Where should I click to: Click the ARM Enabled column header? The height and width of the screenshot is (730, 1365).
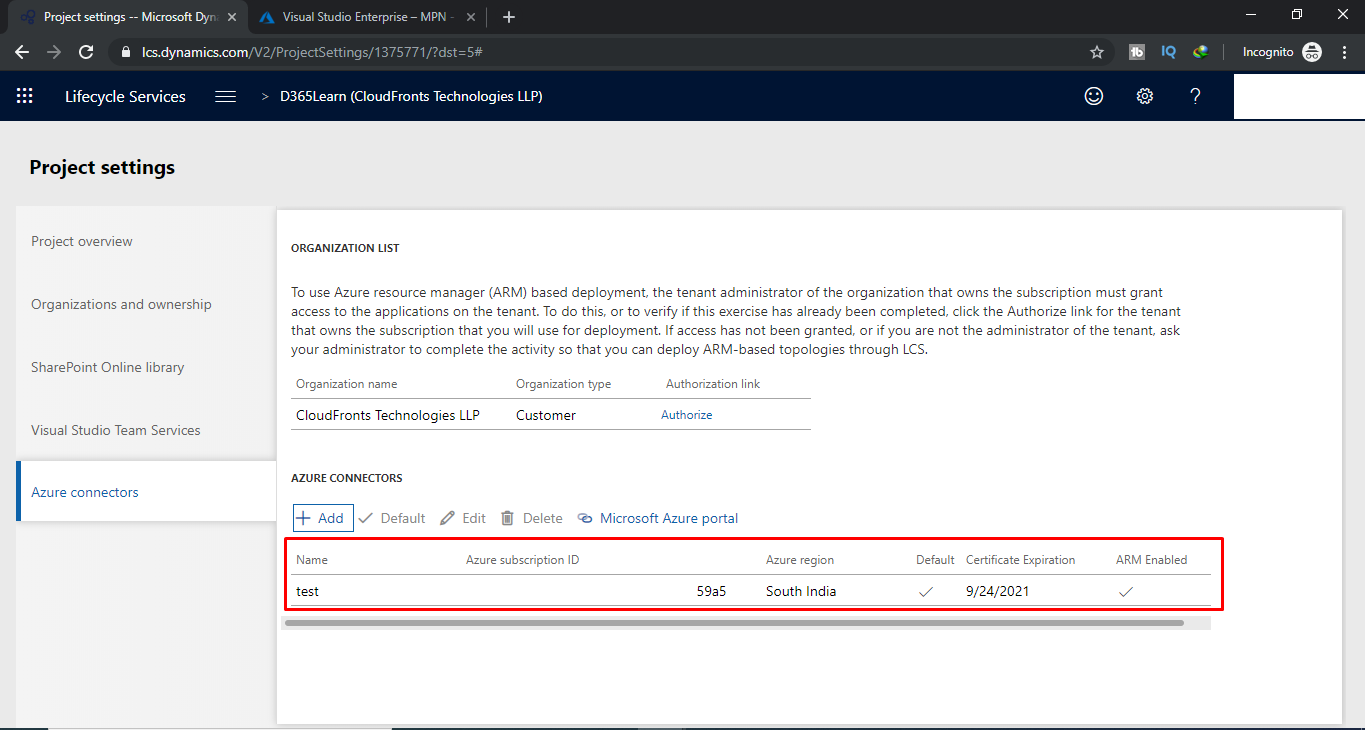point(1151,560)
